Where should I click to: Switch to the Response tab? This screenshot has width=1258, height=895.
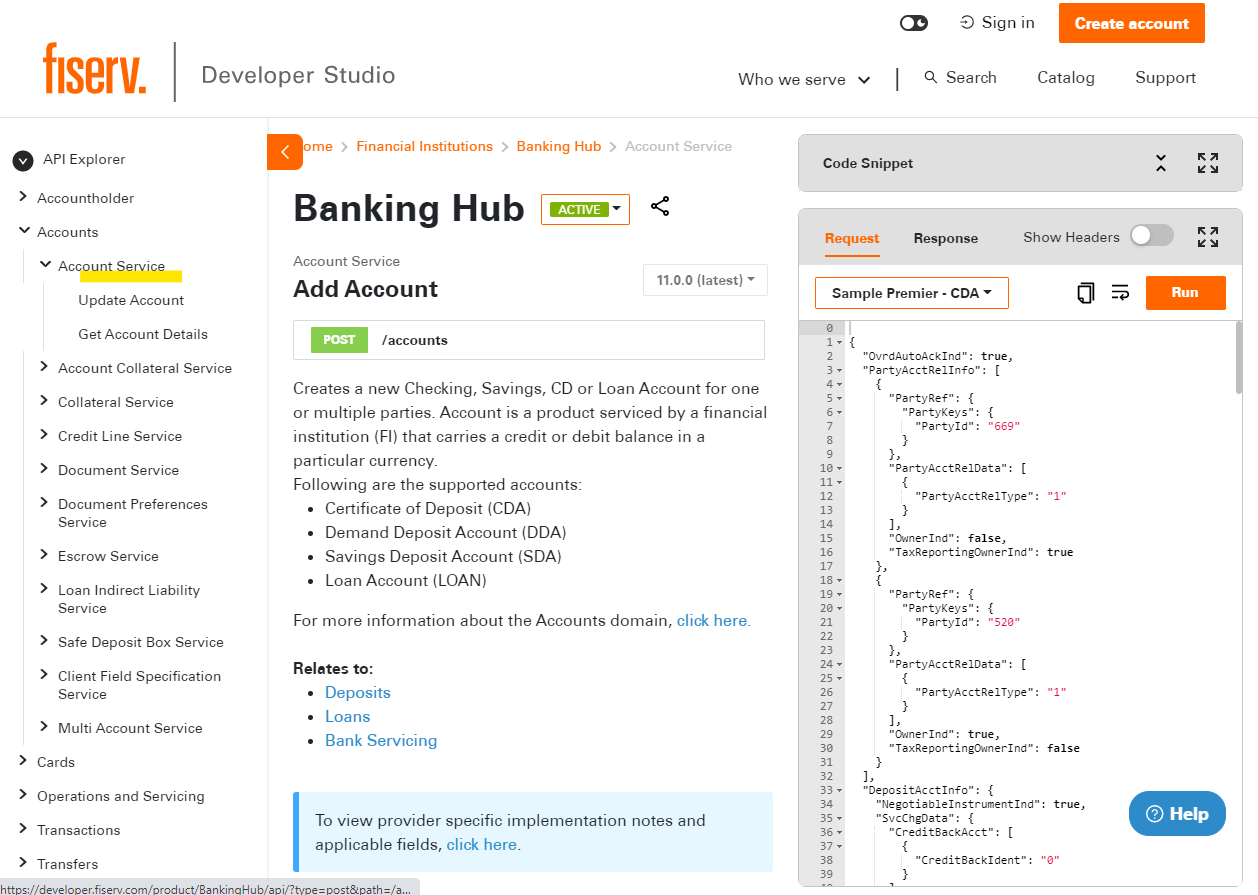tap(946, 238)
